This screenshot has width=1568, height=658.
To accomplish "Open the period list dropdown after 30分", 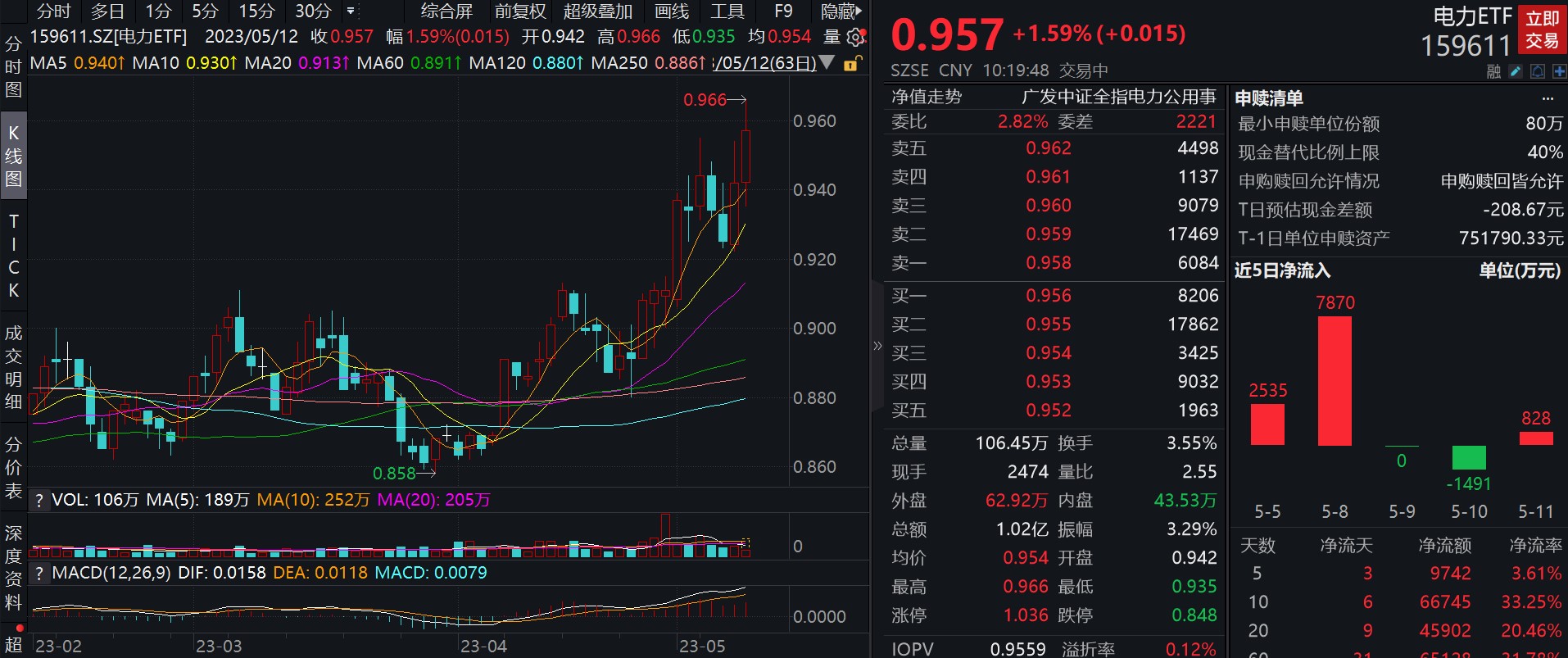I will (x=351, y=11).
